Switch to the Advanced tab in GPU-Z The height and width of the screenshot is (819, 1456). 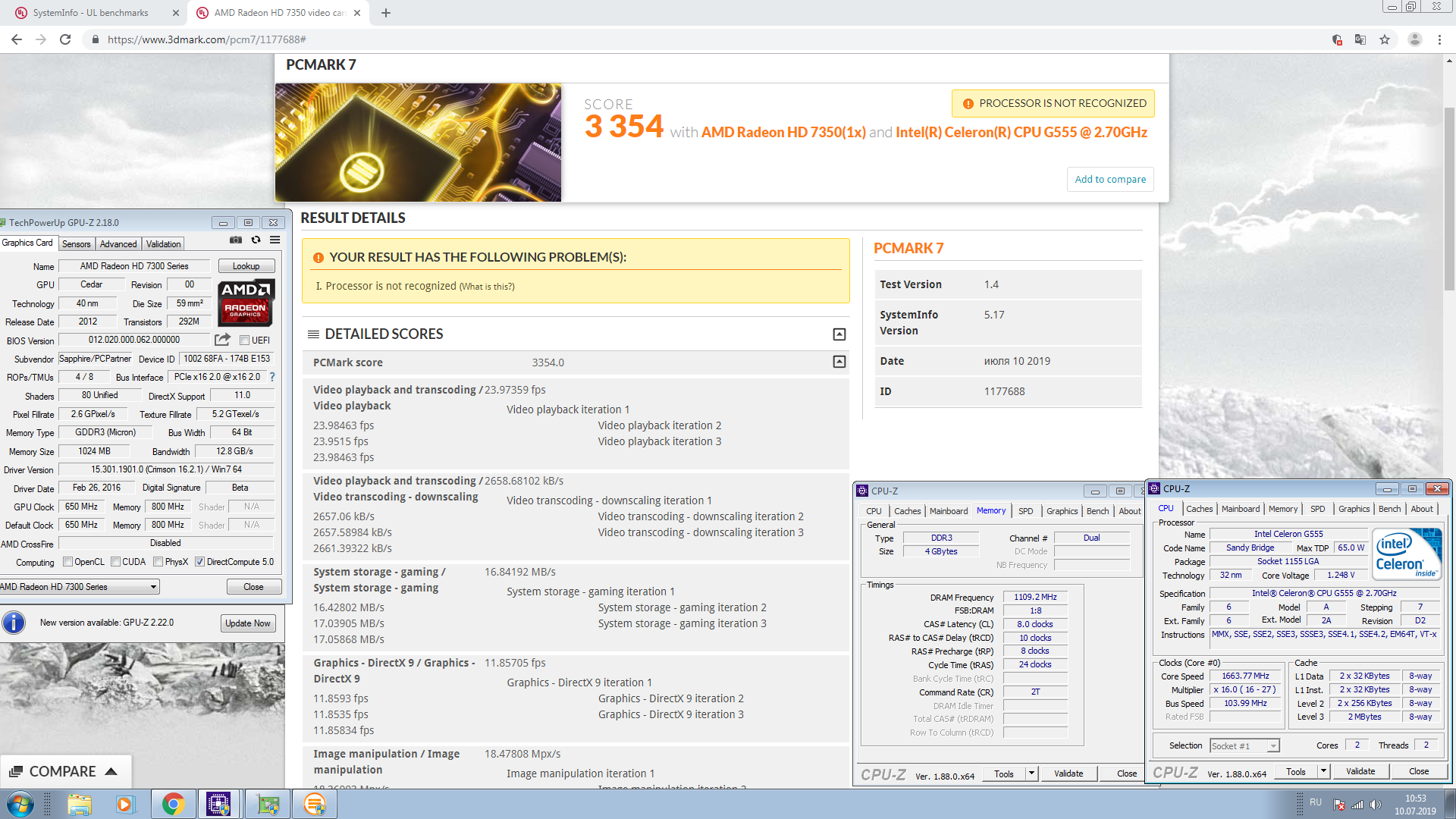[x=118, y=244]
